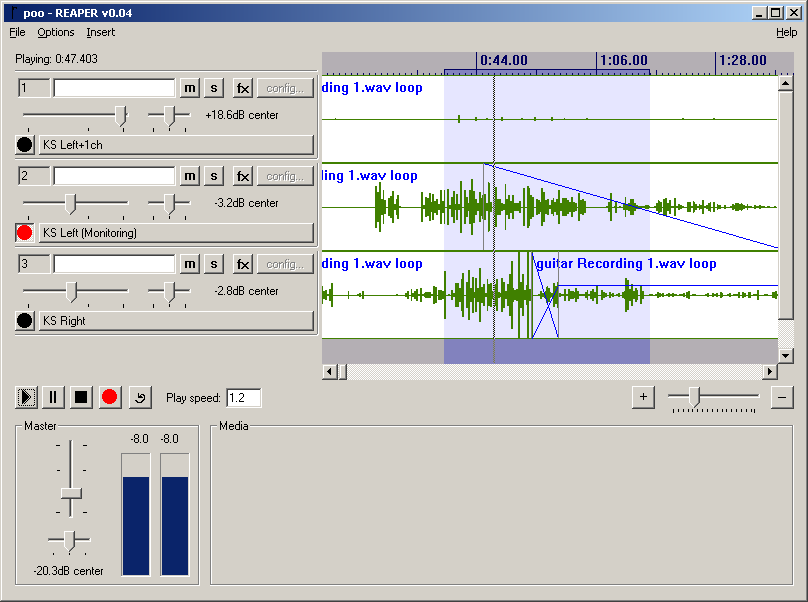Solo track 1
The width and height of the screenshot is (808, 602).
(214, 88)
